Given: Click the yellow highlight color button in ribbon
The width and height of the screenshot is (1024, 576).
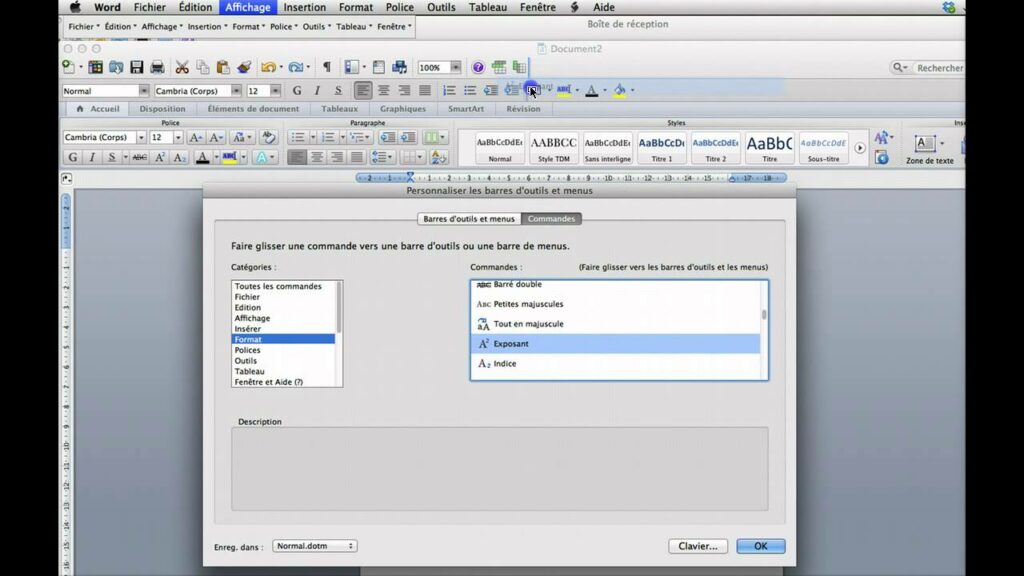Looking at the screenshot, I should coord(231,157).
